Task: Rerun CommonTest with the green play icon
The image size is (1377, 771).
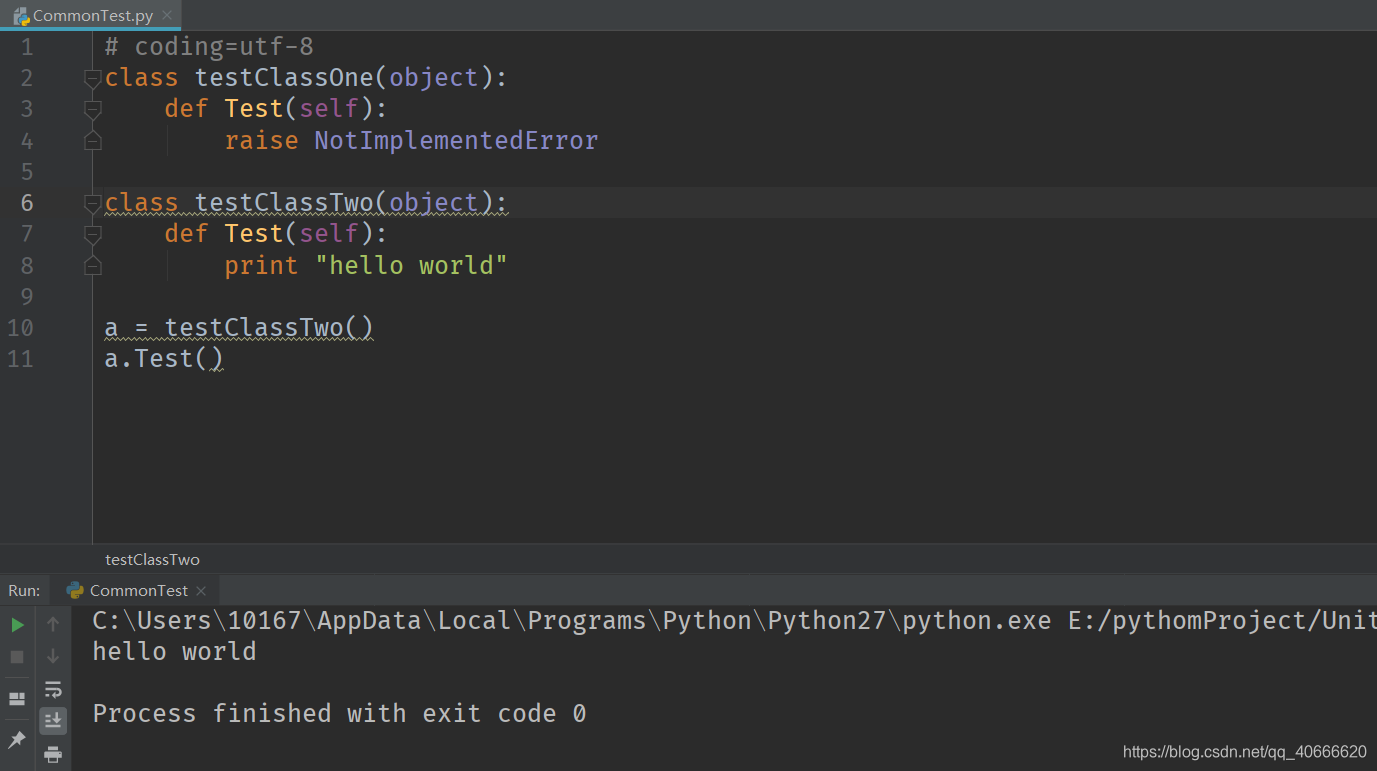Action: [x=17, y=625]
